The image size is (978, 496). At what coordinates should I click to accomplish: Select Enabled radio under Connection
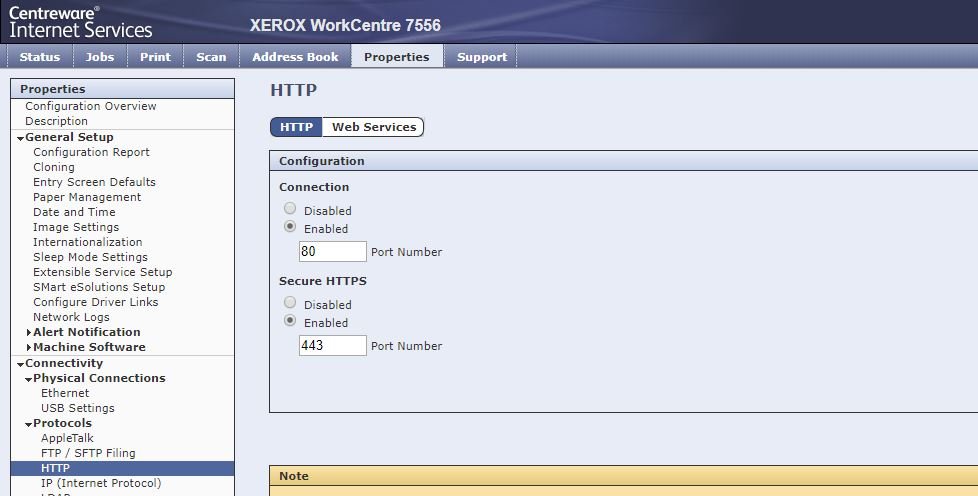290,227
